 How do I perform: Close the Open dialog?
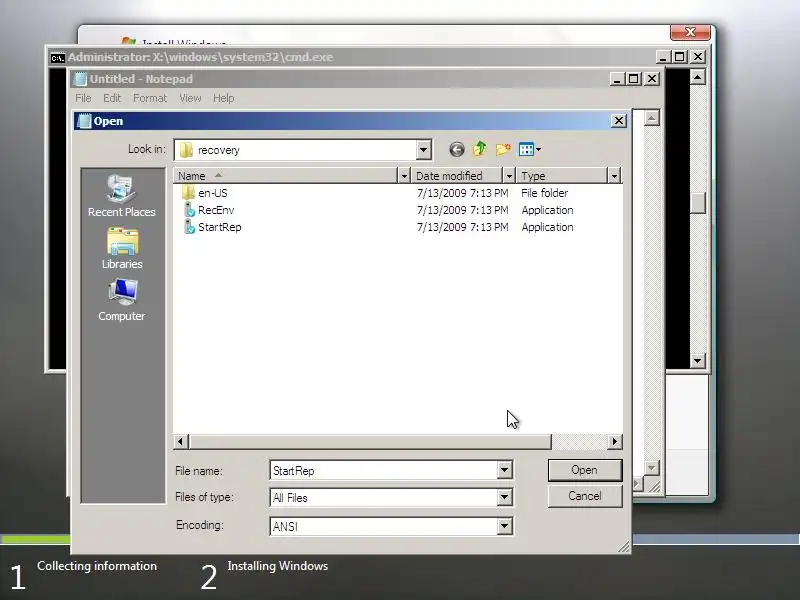618,121
